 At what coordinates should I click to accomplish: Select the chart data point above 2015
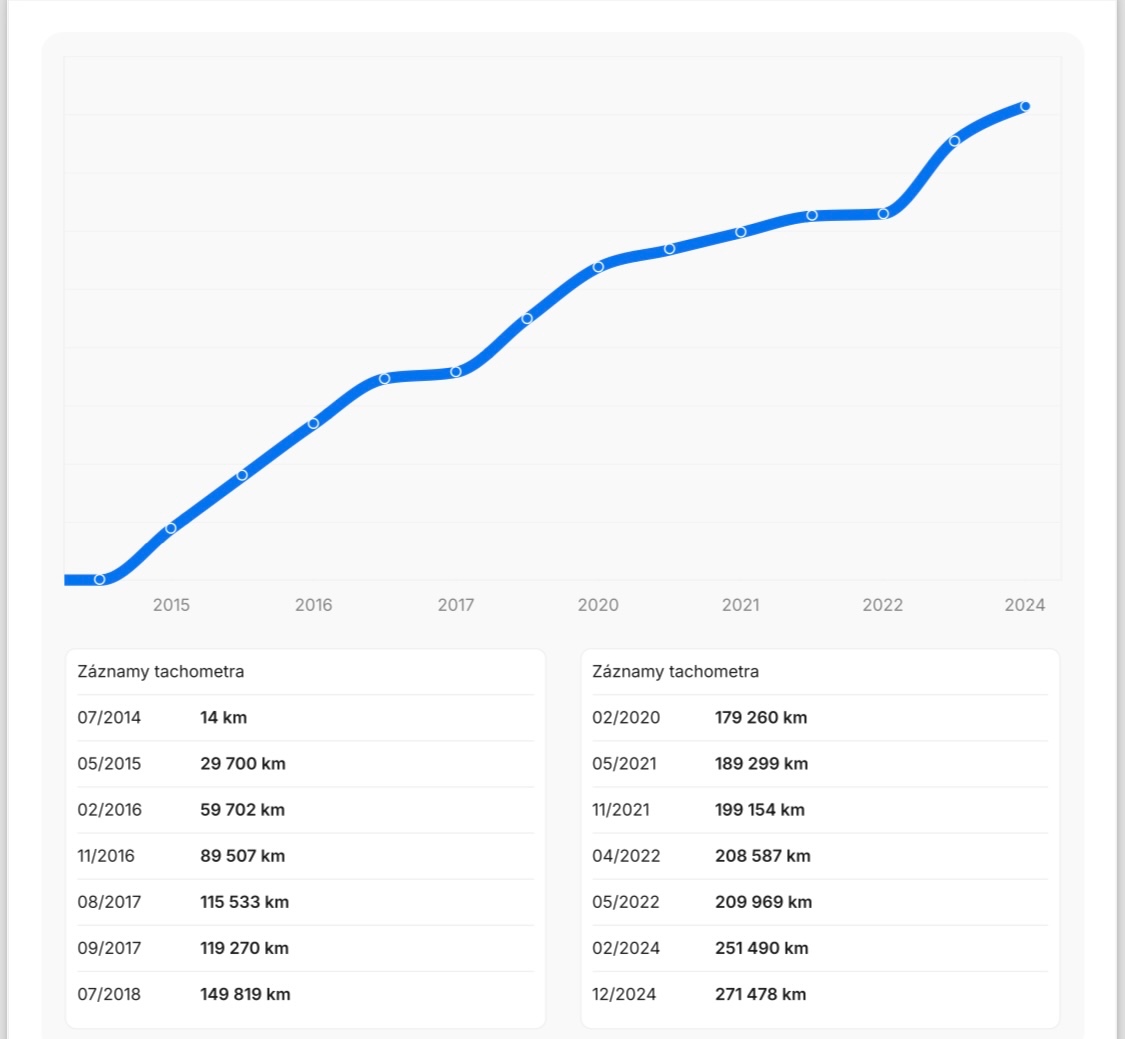[x=171, y=528]
